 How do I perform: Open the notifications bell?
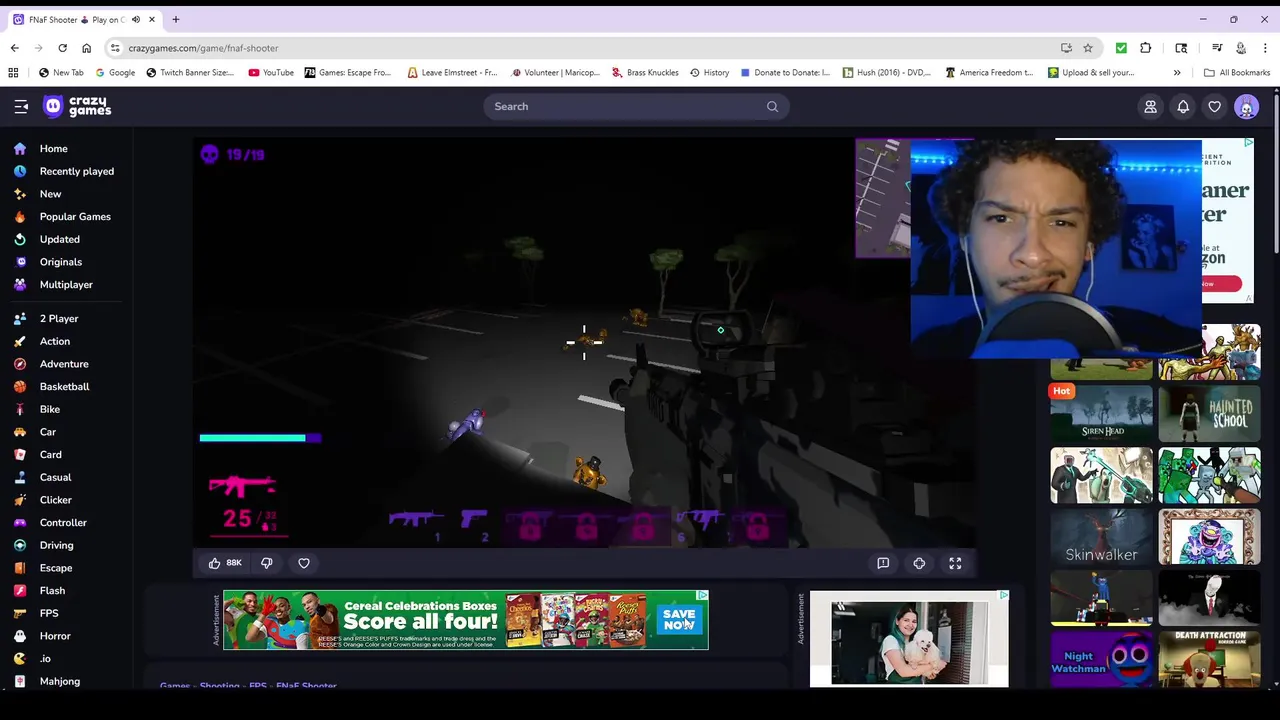point(1183,107)
